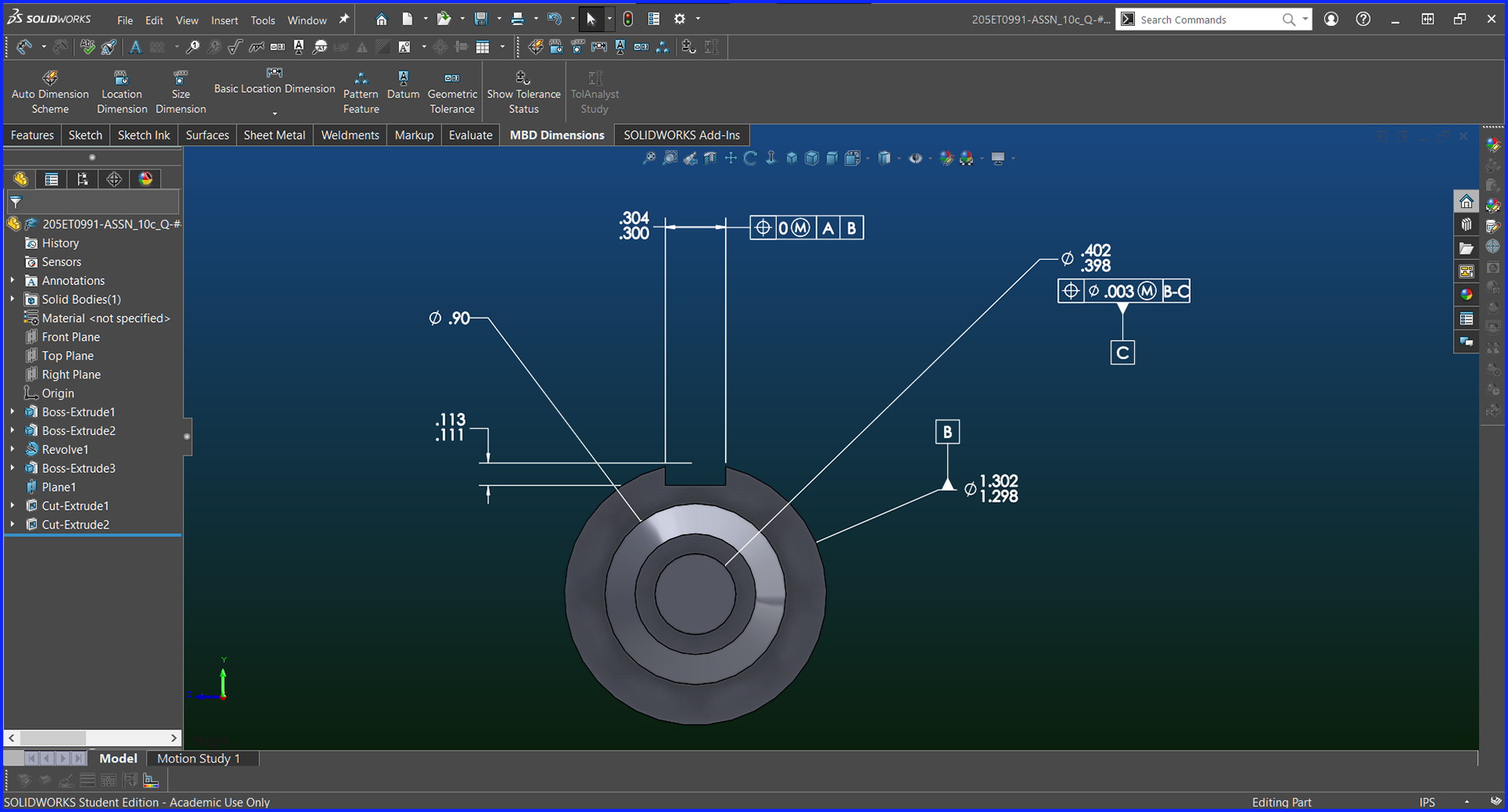
Task: Open ConfigurationManager tab in left panel
Action: pyautogui.click(x=82, y=179)
